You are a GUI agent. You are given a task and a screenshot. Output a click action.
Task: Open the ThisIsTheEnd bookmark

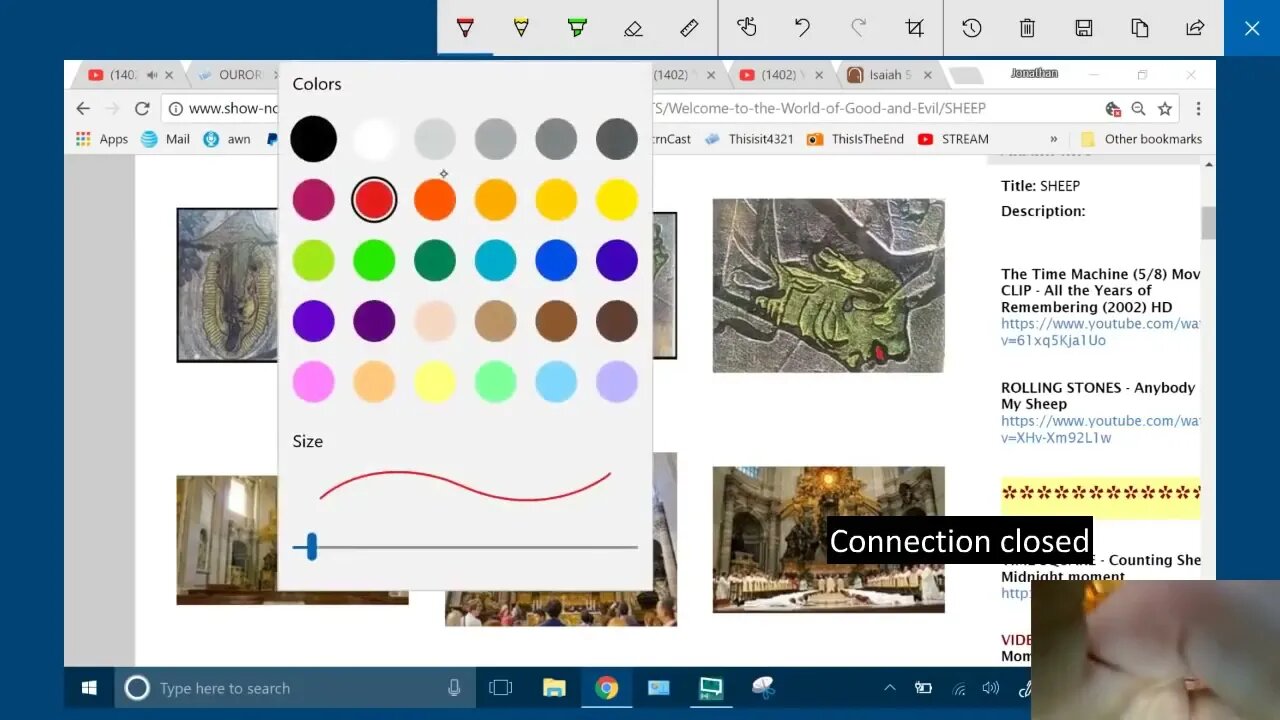pyautogui.click(x=855, y=139)
